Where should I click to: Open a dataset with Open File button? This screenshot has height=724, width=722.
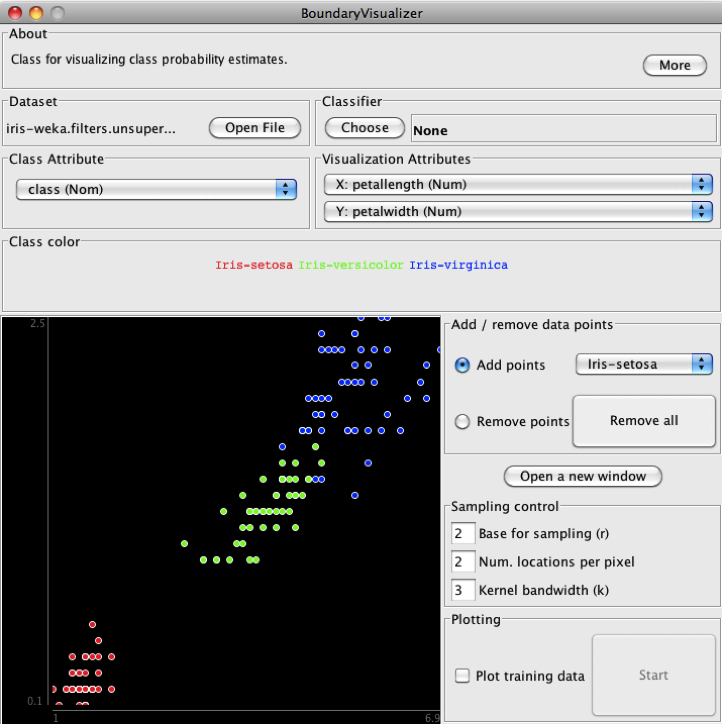[x=254, y=128]
